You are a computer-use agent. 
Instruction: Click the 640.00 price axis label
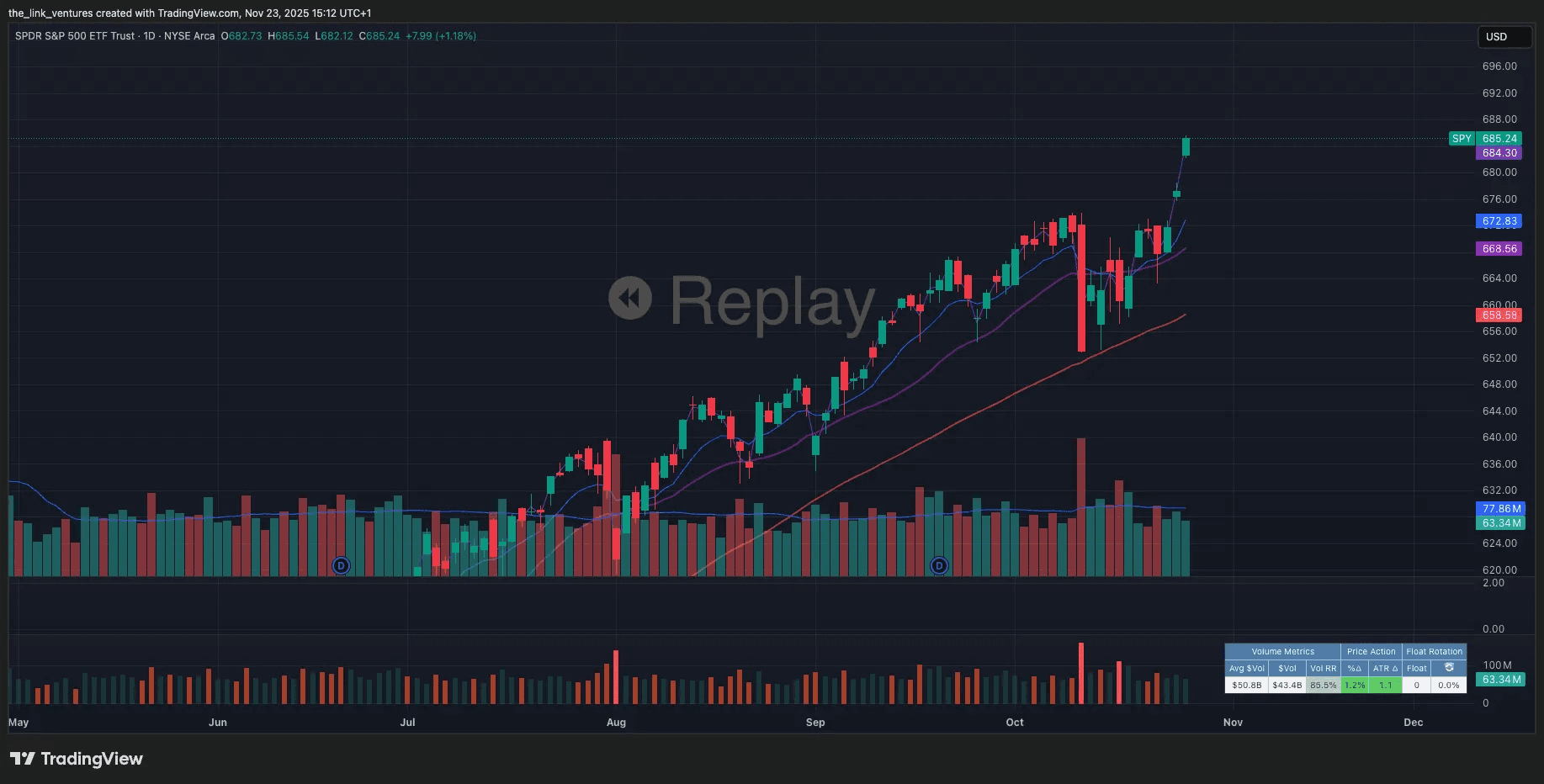pyautogui.click(x=1499, y=437)
